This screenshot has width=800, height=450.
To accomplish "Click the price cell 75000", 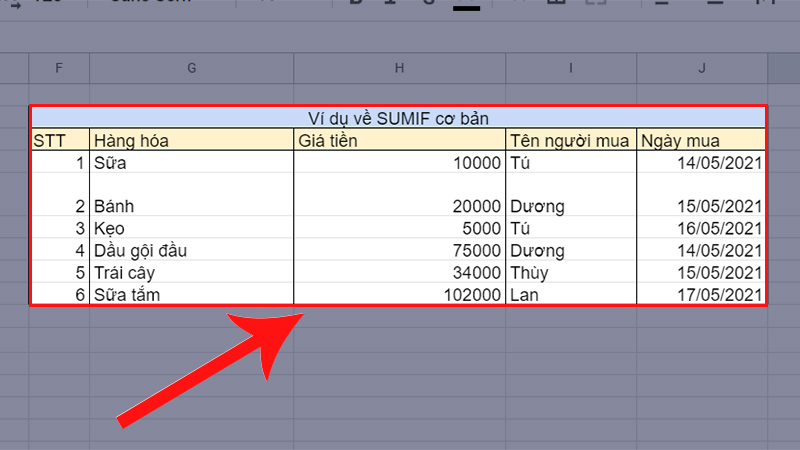I will (399, 250).
